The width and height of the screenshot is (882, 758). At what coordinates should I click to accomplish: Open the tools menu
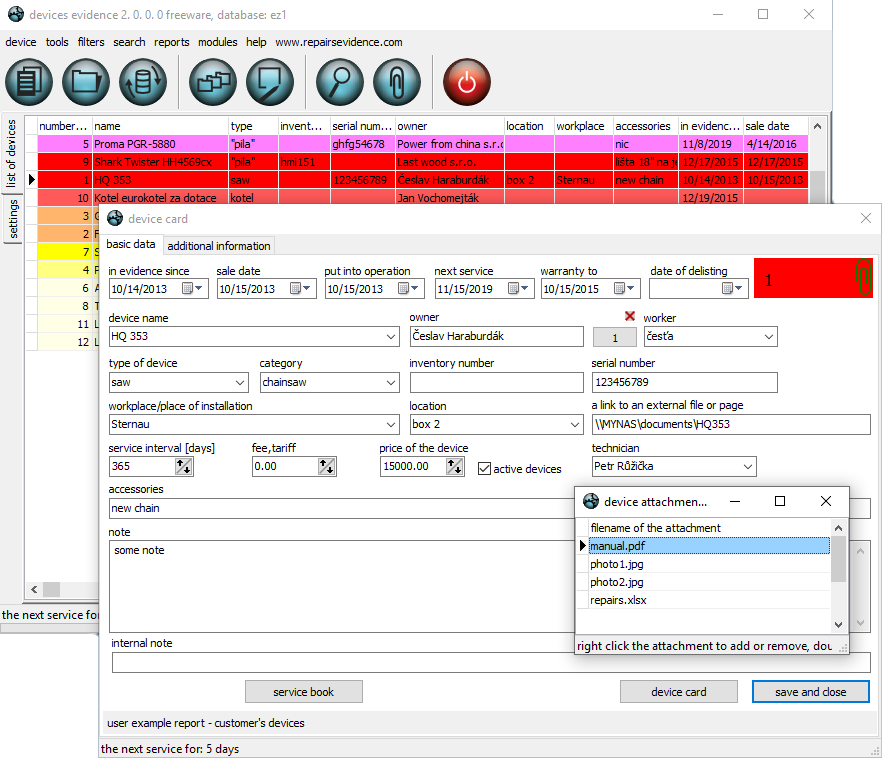[x=57, y=42]
